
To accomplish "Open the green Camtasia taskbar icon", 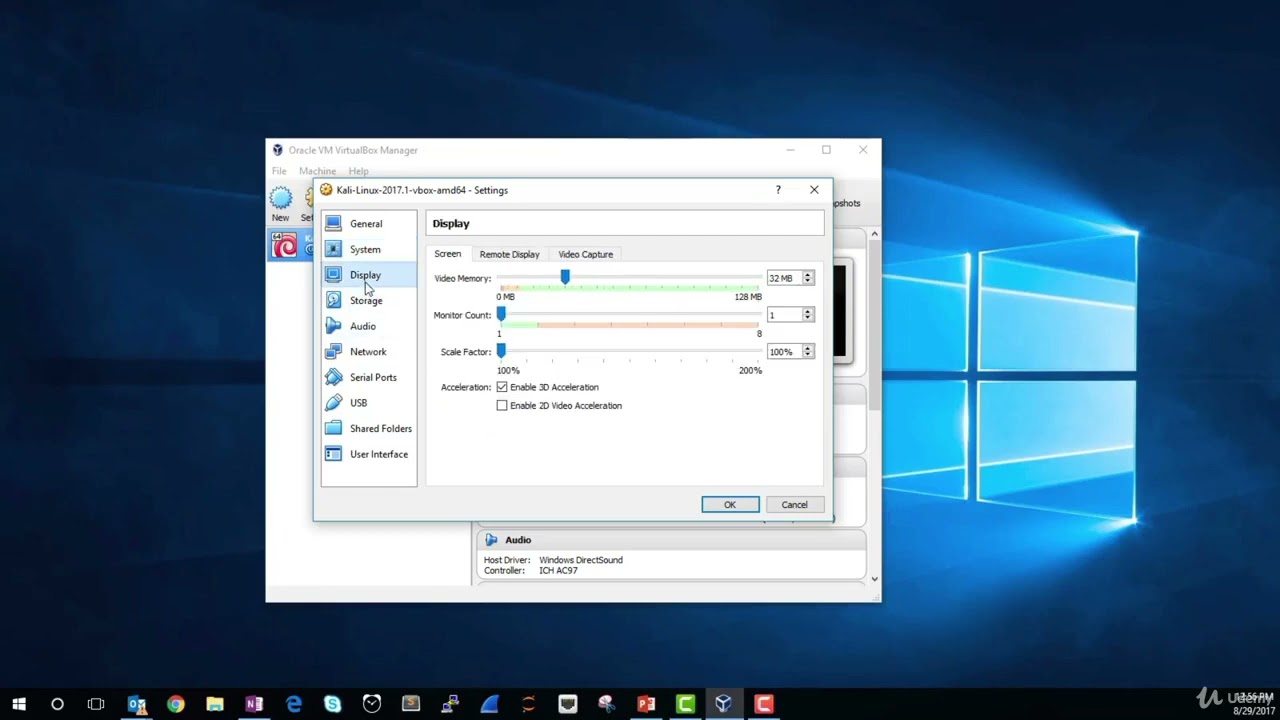I will (x=685, y=704).
